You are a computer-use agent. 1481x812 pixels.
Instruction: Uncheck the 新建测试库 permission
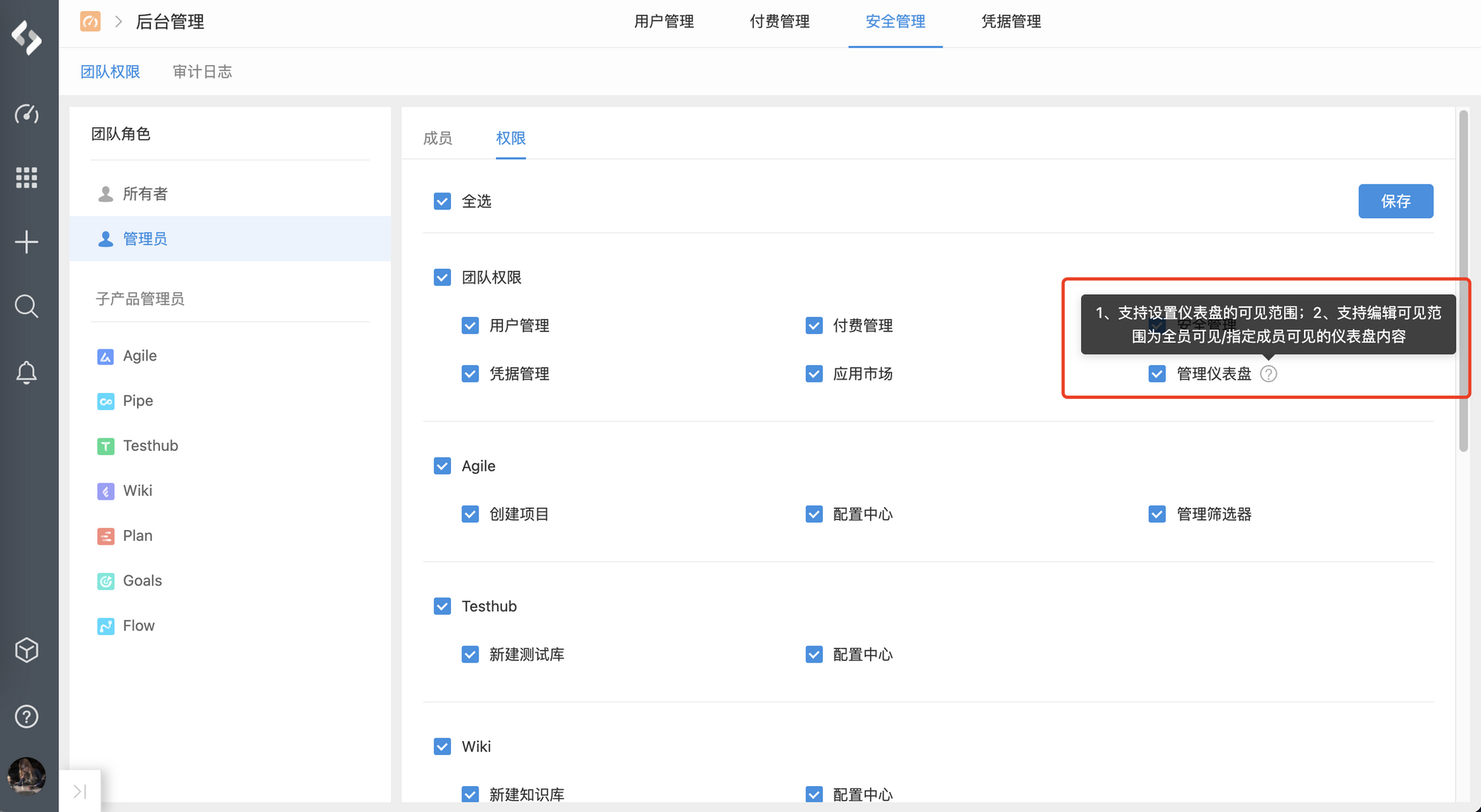470,654
